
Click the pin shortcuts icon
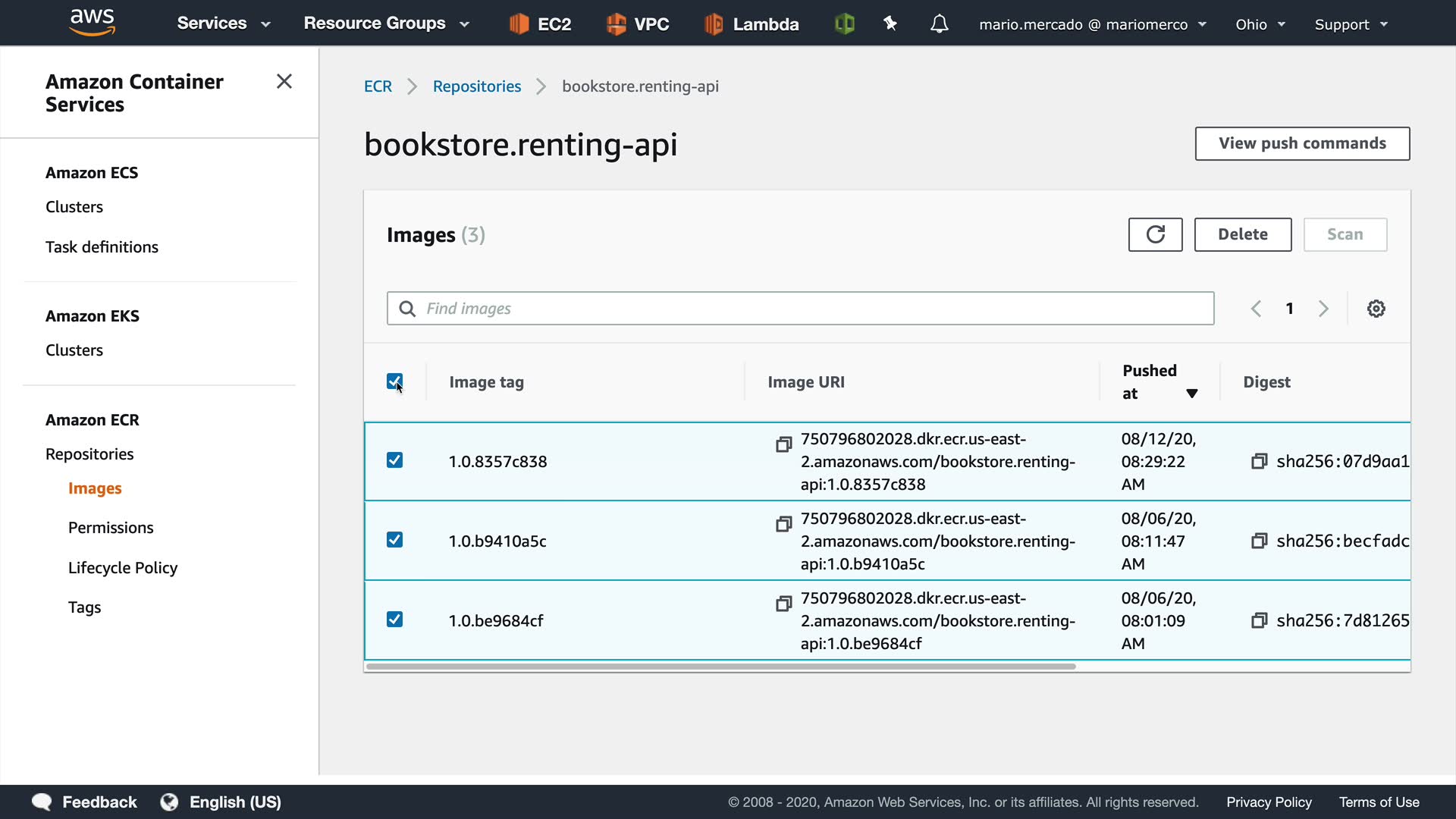coord(890,24)
